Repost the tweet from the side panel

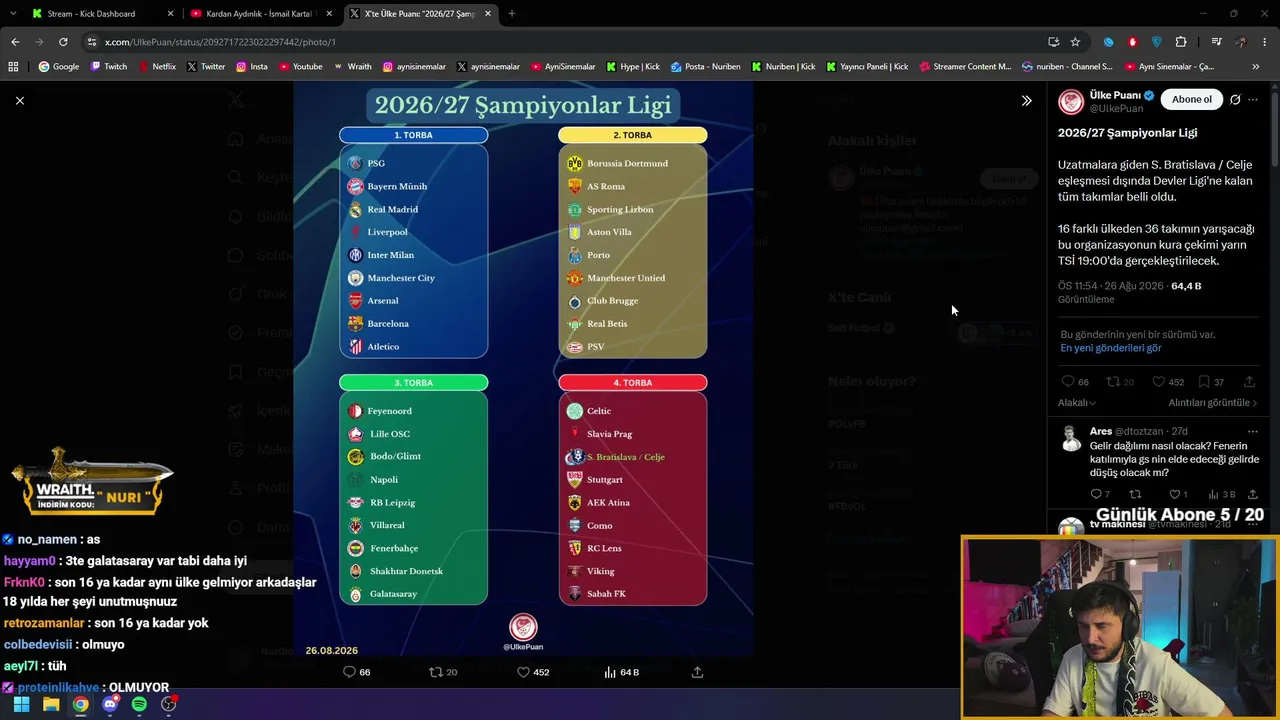click(1112, 381)
